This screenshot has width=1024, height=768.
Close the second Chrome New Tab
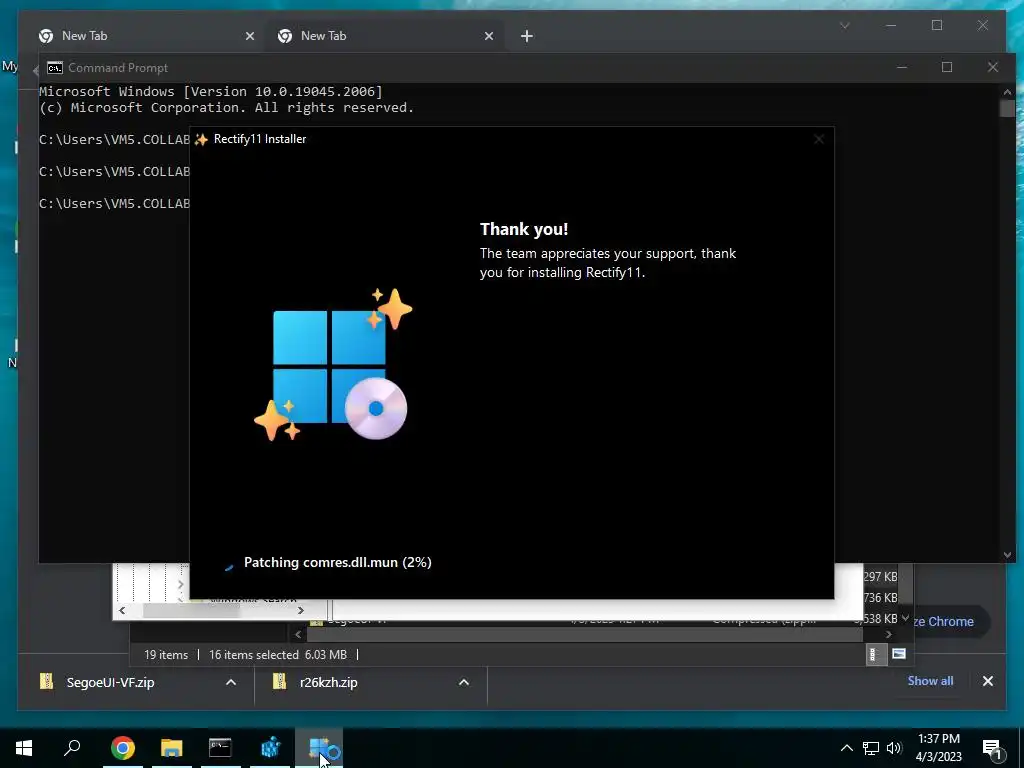click(488, 36)
